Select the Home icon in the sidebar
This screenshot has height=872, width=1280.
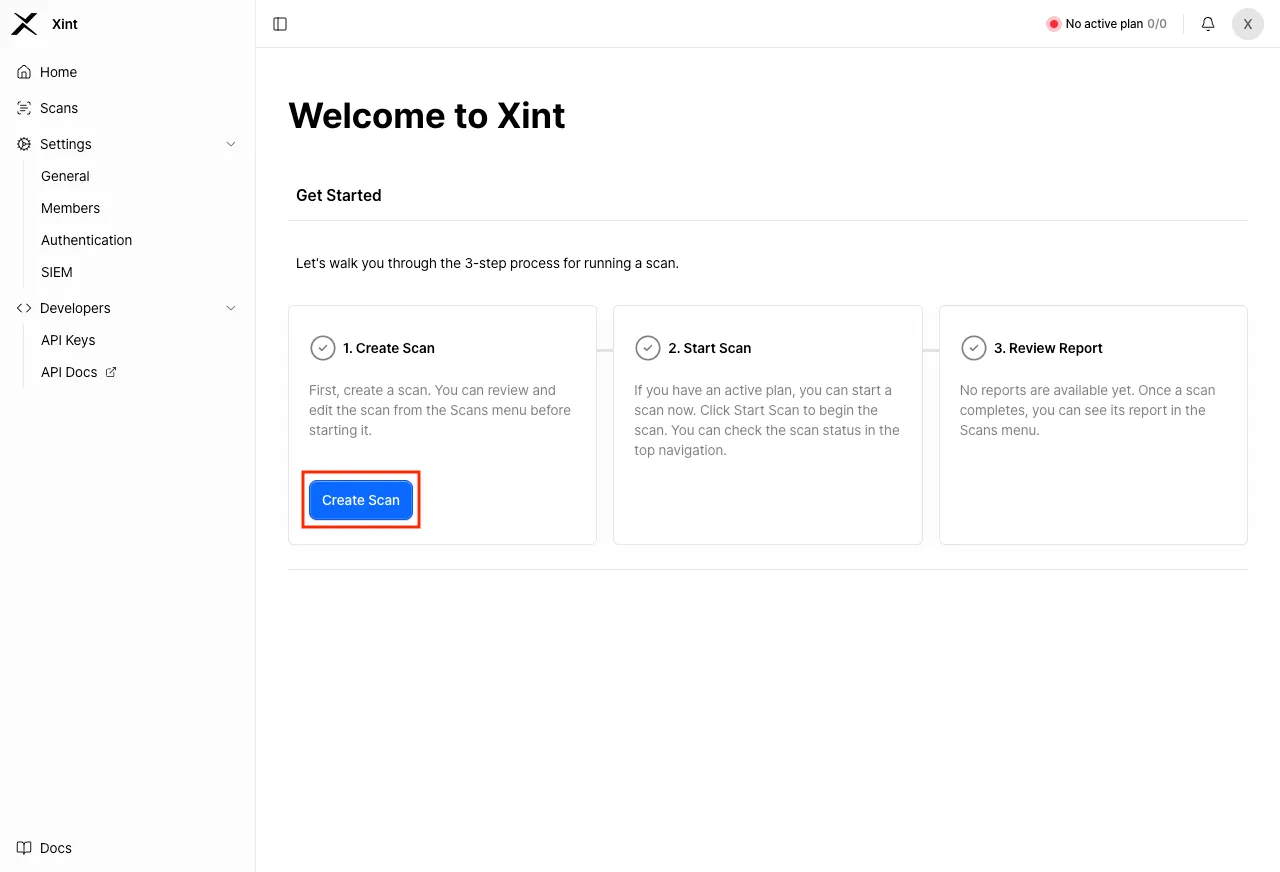tap(22, 71)
